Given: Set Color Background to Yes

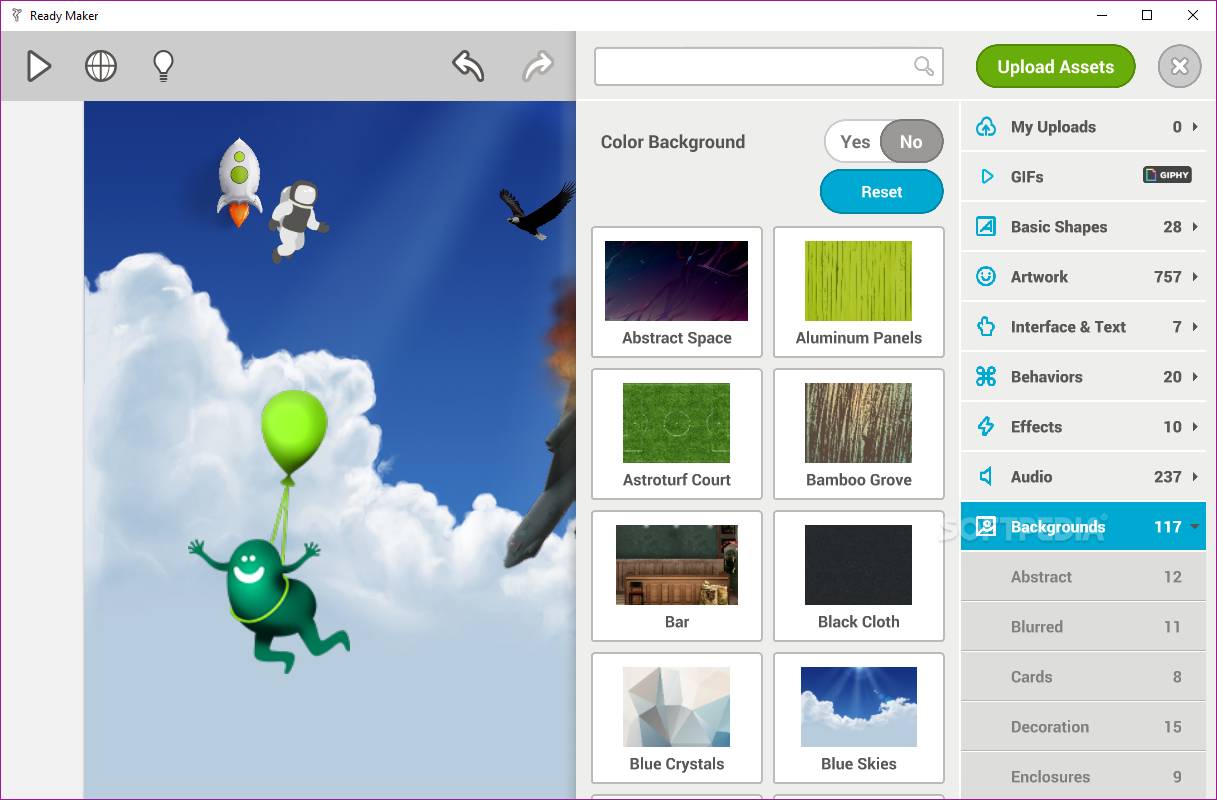Looking at the screenshot, I should coord(854,142).
